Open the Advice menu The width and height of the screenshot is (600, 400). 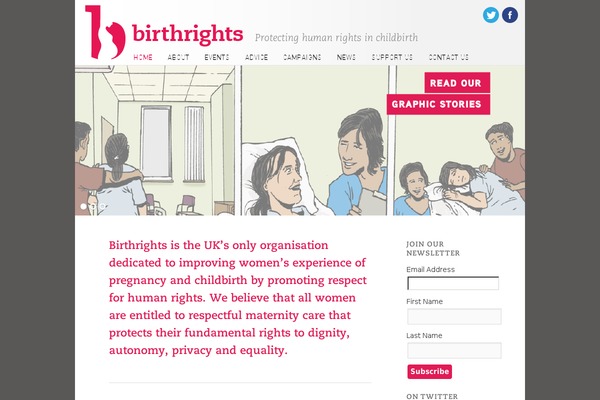[x=256, y=58]
